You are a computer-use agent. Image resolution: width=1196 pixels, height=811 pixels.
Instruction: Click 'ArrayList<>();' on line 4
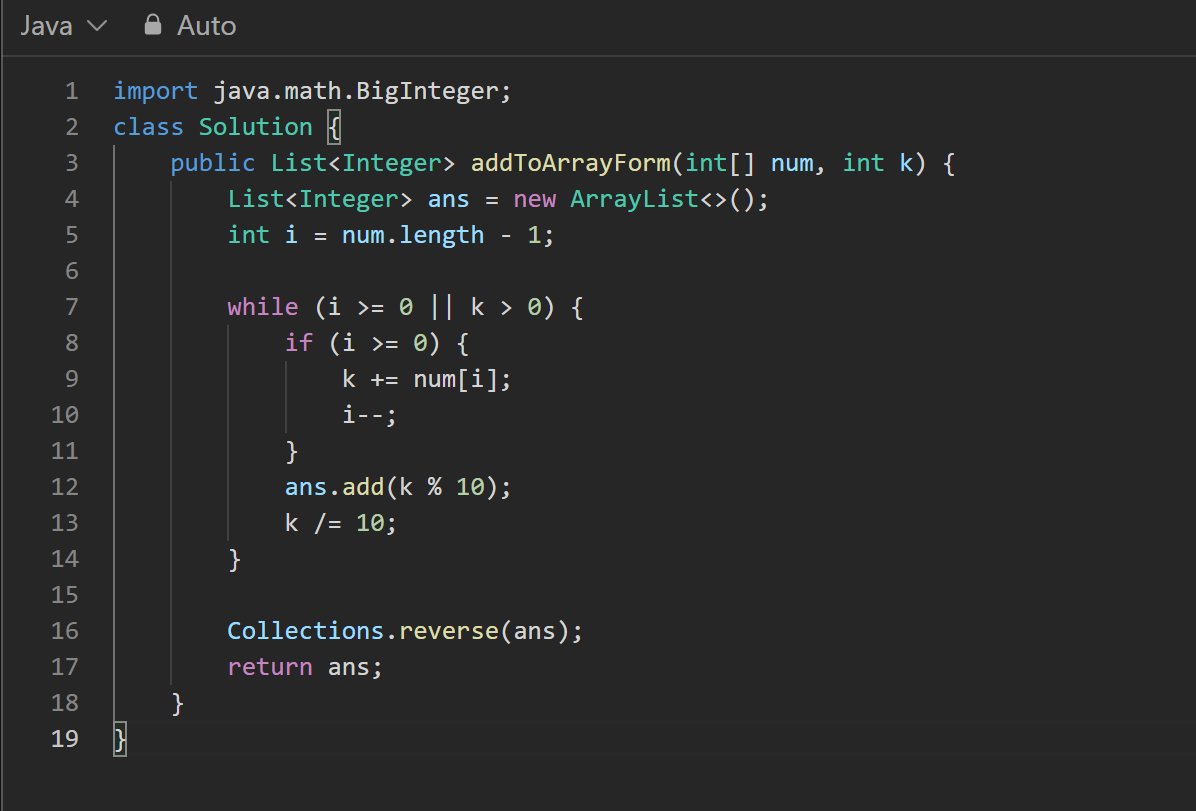(x=670, y=198)
